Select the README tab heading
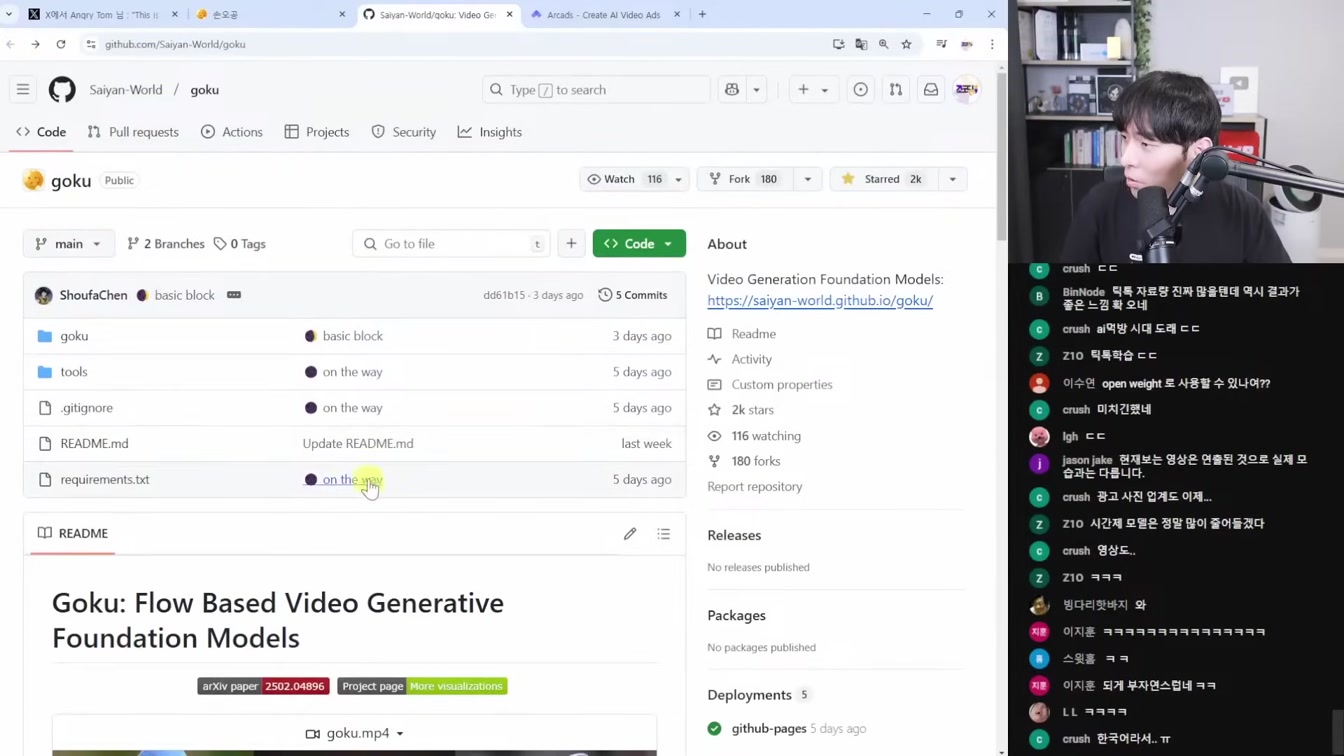The image size is (1344, 756). 72,534
